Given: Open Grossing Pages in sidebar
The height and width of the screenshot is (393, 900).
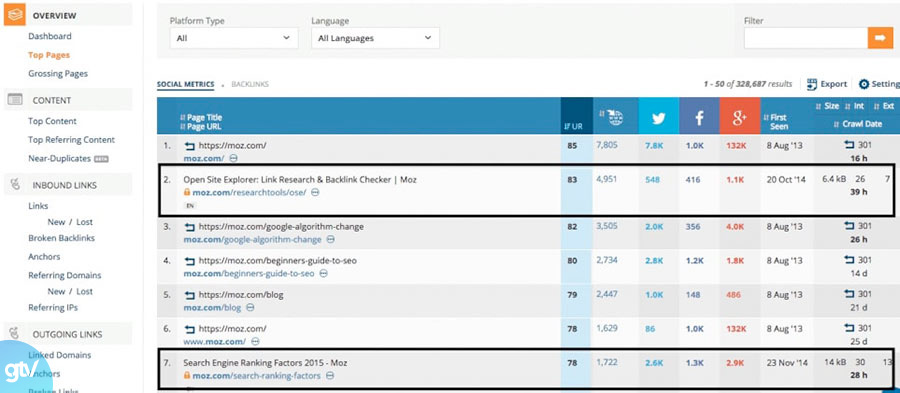Looking at the screenshot, I should [58, 73].
